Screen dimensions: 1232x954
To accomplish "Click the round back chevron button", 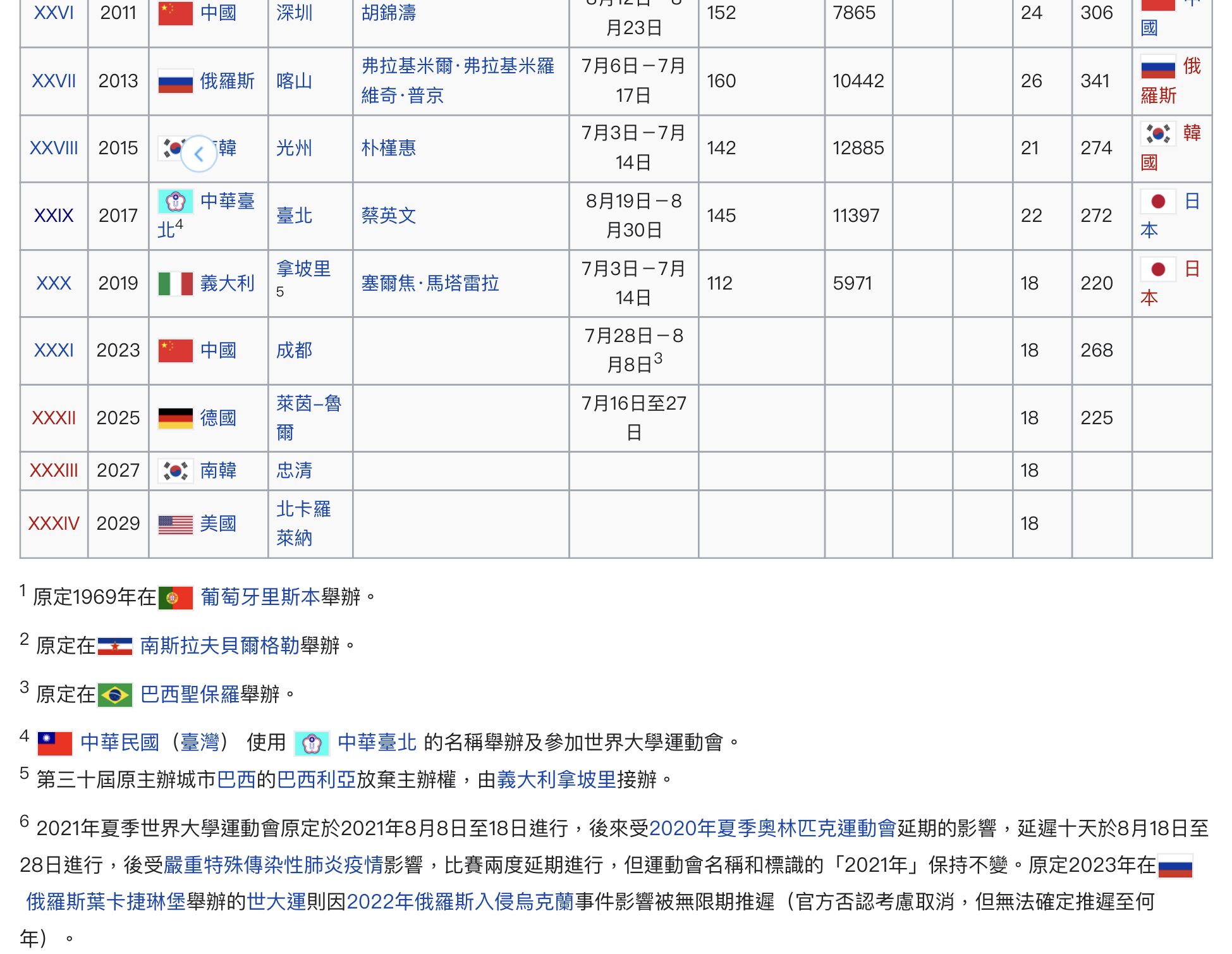I will (x=198, y=154).
